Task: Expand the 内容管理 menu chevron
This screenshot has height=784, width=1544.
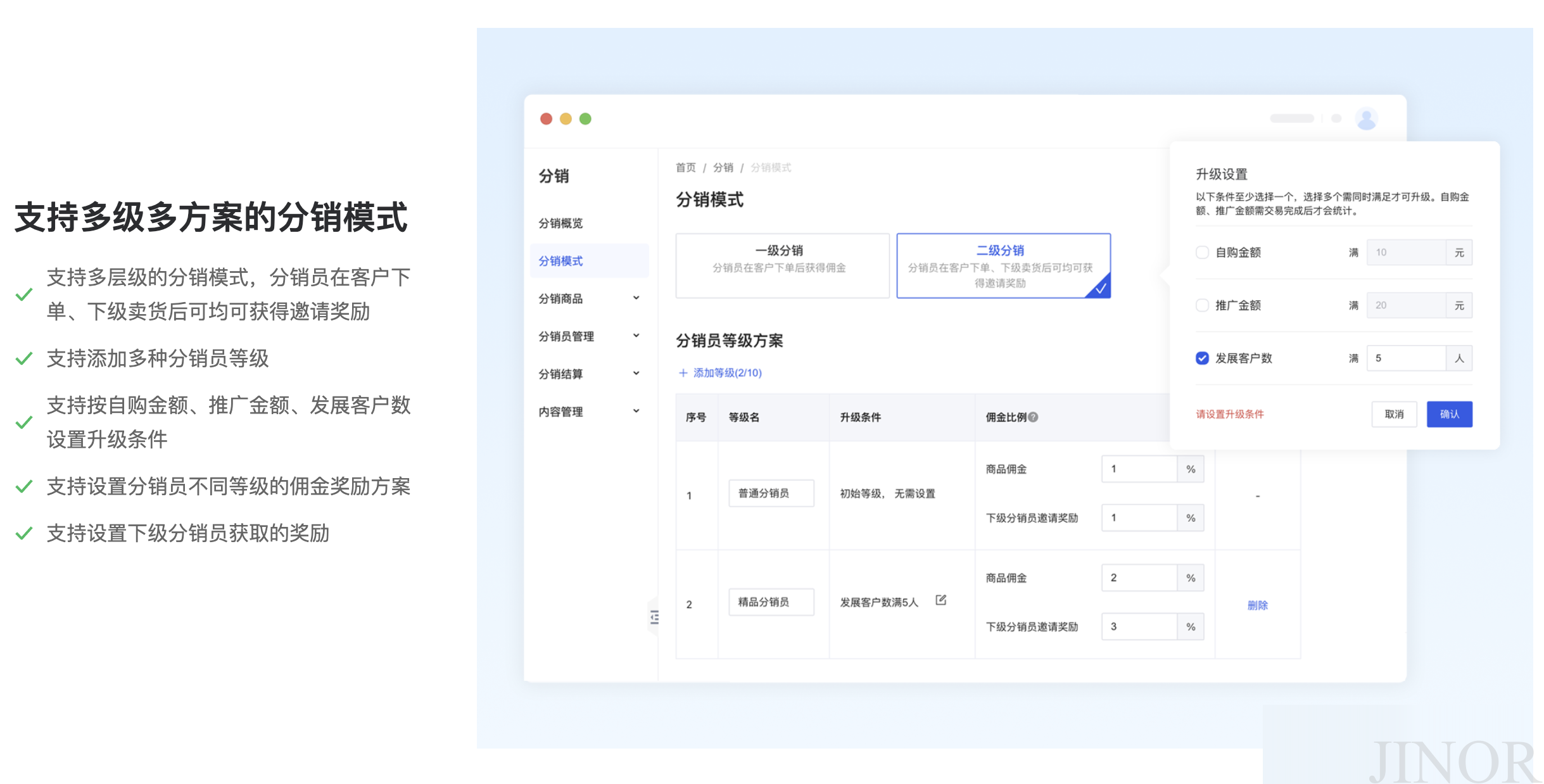Action: (x=636, y=411)
